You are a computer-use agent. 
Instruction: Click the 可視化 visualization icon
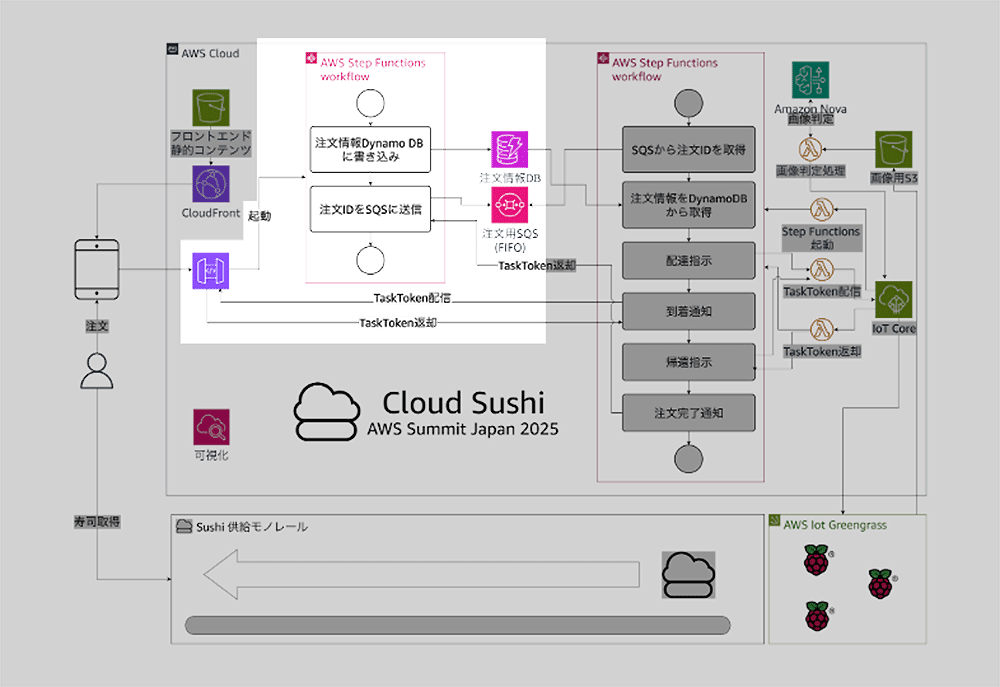211,428
